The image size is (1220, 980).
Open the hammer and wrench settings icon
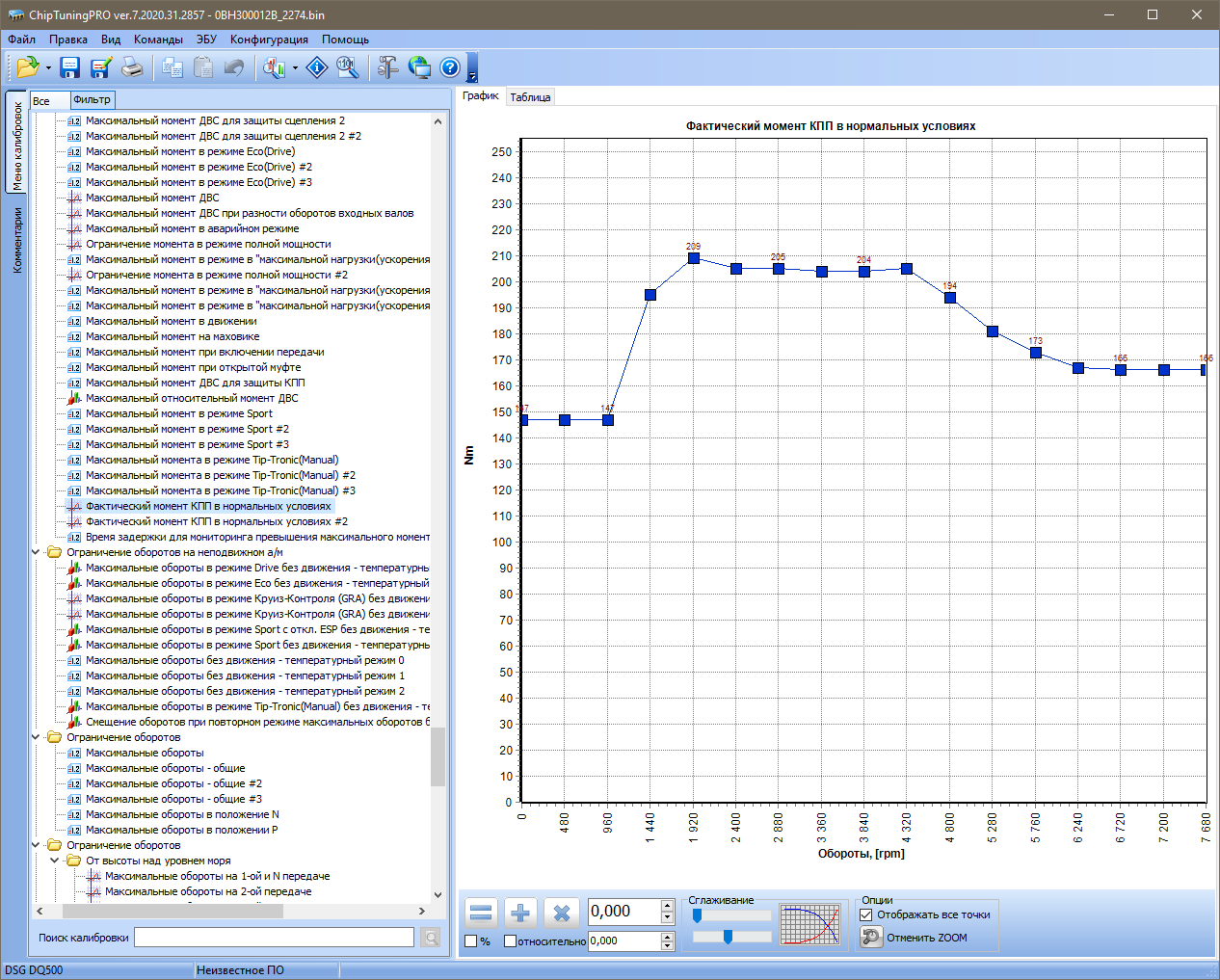tap(387, 67)
